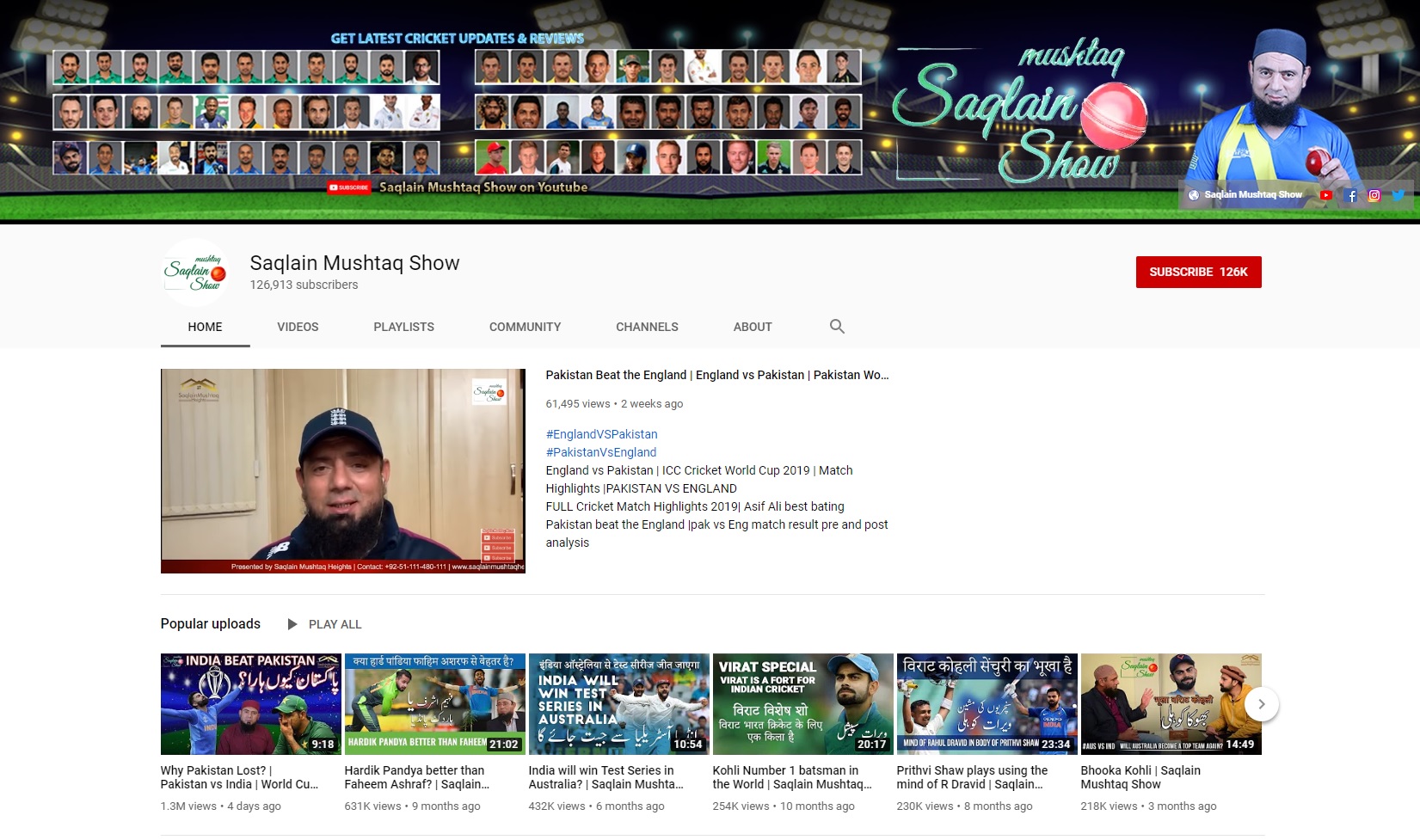
Task: Click the 432K views 6 months ago text
Action: point(596,806)
